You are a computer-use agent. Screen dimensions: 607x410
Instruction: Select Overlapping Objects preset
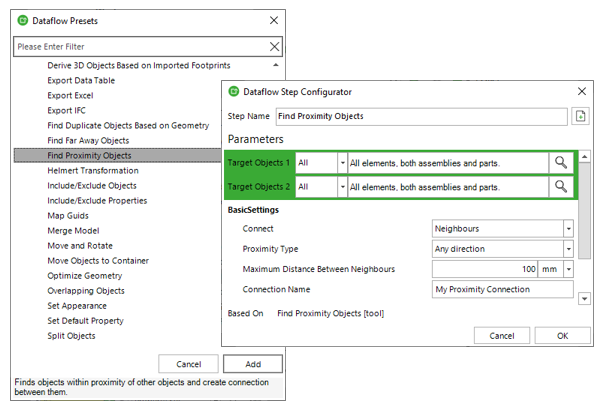tap(86, 291)
